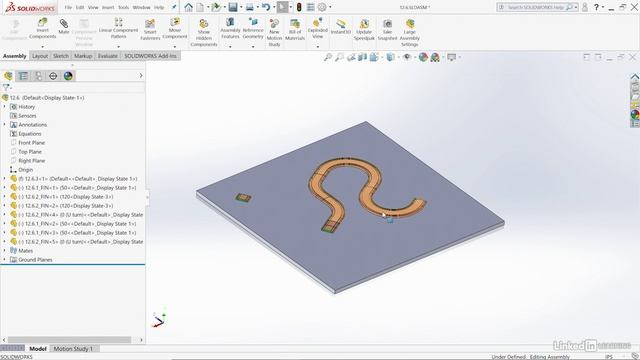640x360 pixels.
Task: Click the New document icon
Action: pos(200,7)
